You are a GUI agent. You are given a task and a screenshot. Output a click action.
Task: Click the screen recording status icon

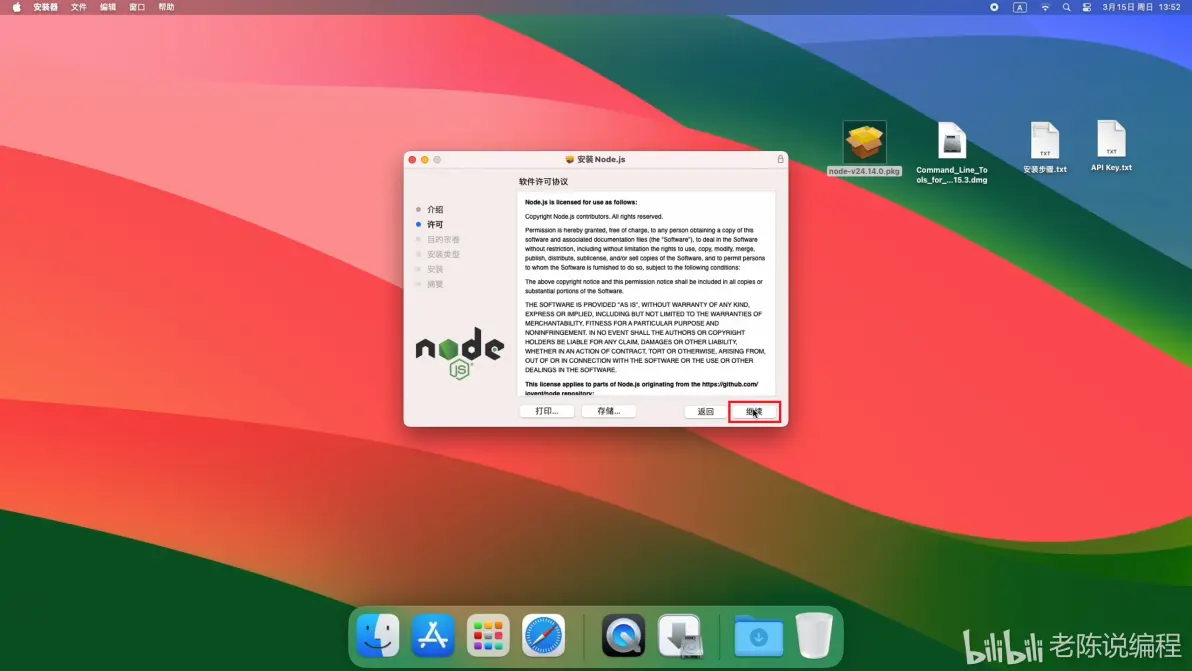pos(994,7)
